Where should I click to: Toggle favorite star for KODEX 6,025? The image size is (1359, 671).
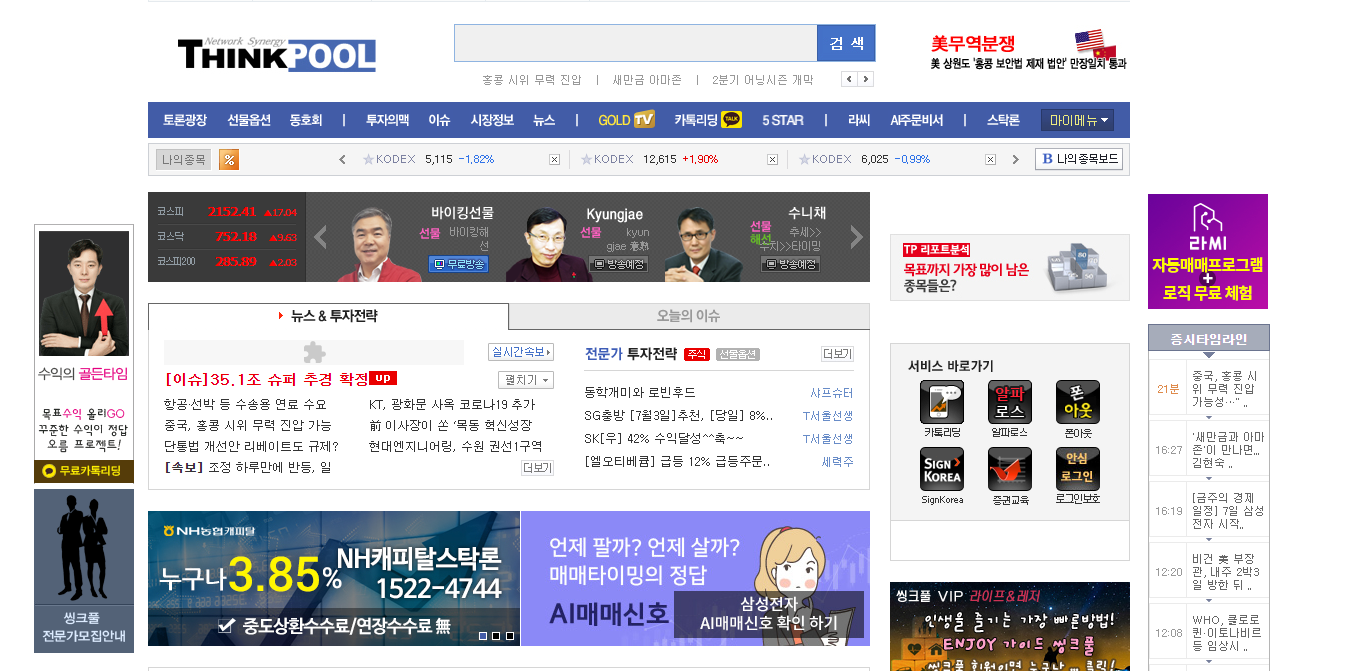pos(804,159)
